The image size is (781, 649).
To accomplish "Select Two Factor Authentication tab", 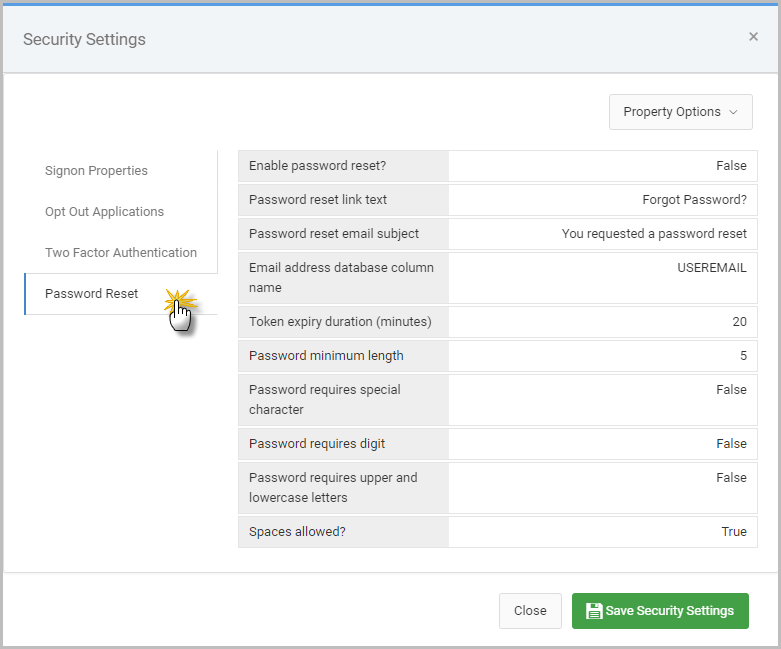I will pyautogui.click(x=121, y=253).
